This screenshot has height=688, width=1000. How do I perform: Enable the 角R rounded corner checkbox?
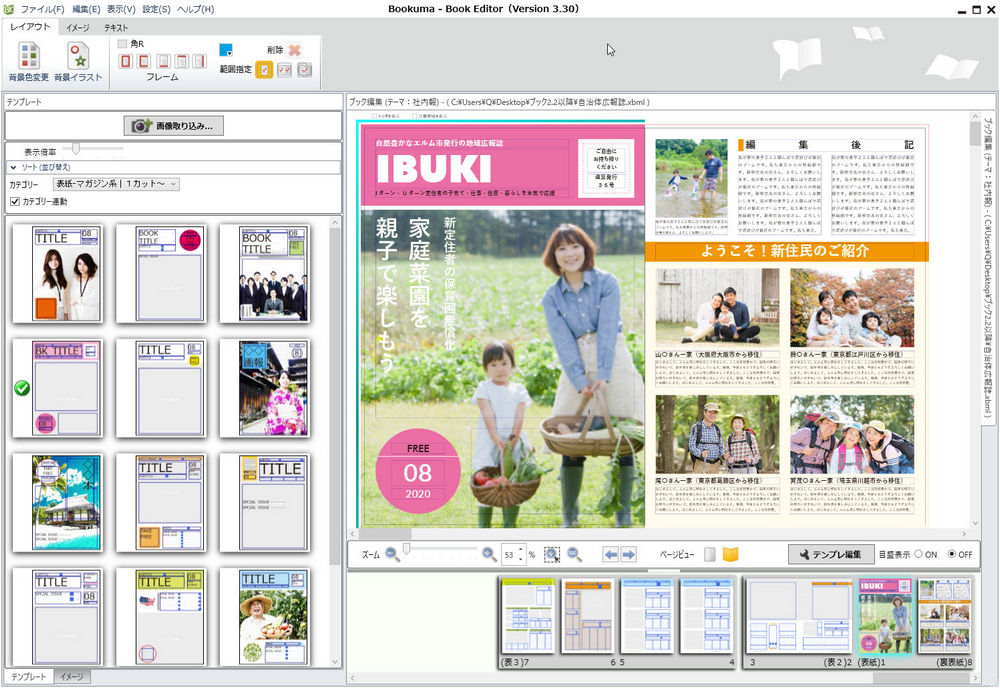coord(123,44)
